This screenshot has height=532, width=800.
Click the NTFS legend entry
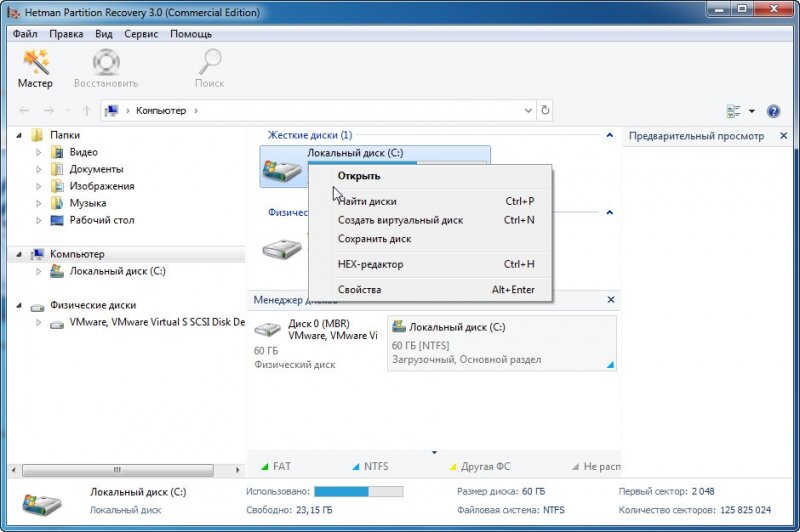[x=370, y=466]
